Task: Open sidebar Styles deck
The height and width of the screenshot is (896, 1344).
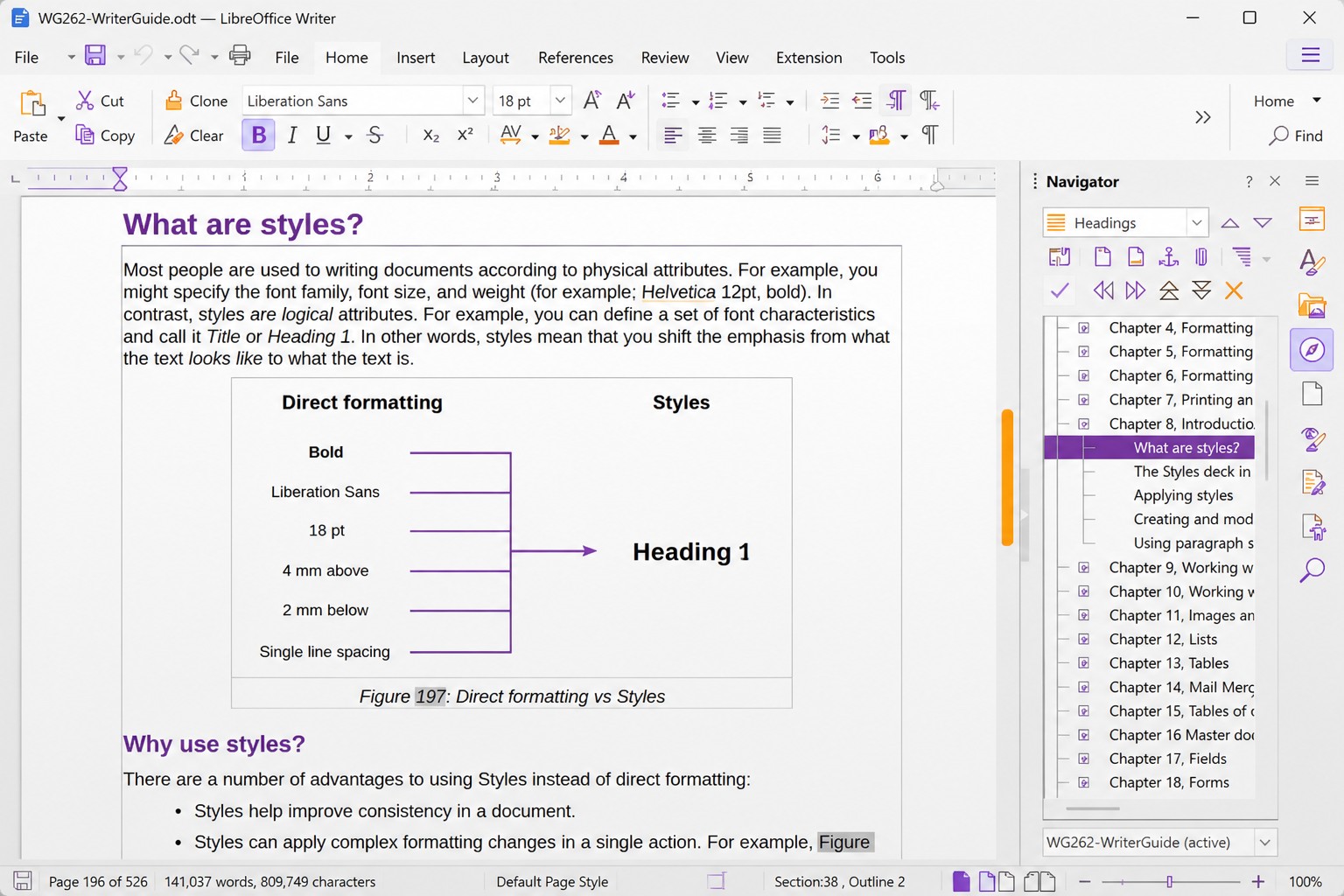Action: [1312, 262]
